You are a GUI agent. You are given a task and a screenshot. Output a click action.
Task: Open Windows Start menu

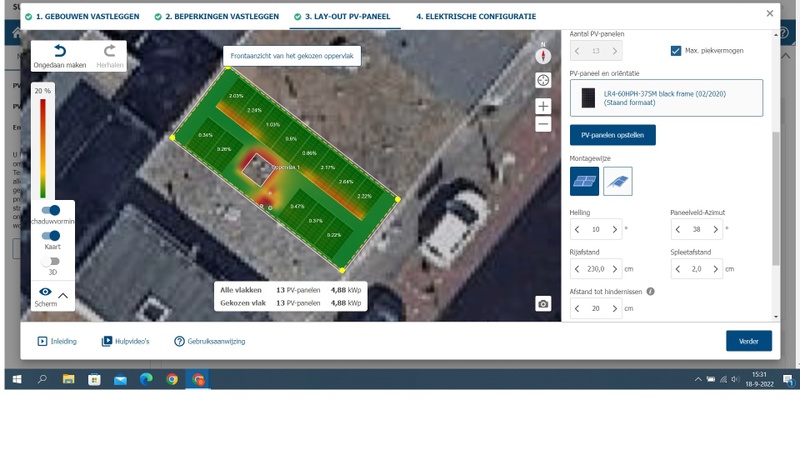click(17, 379)
